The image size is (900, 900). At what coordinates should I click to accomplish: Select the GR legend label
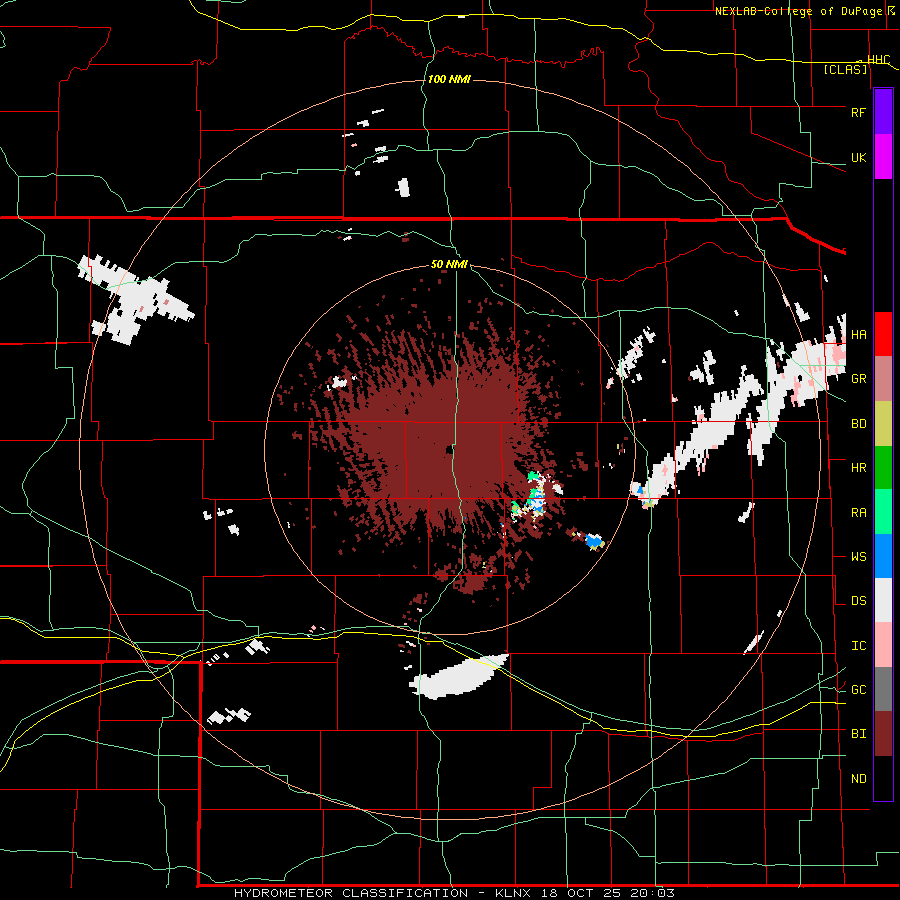858,379
